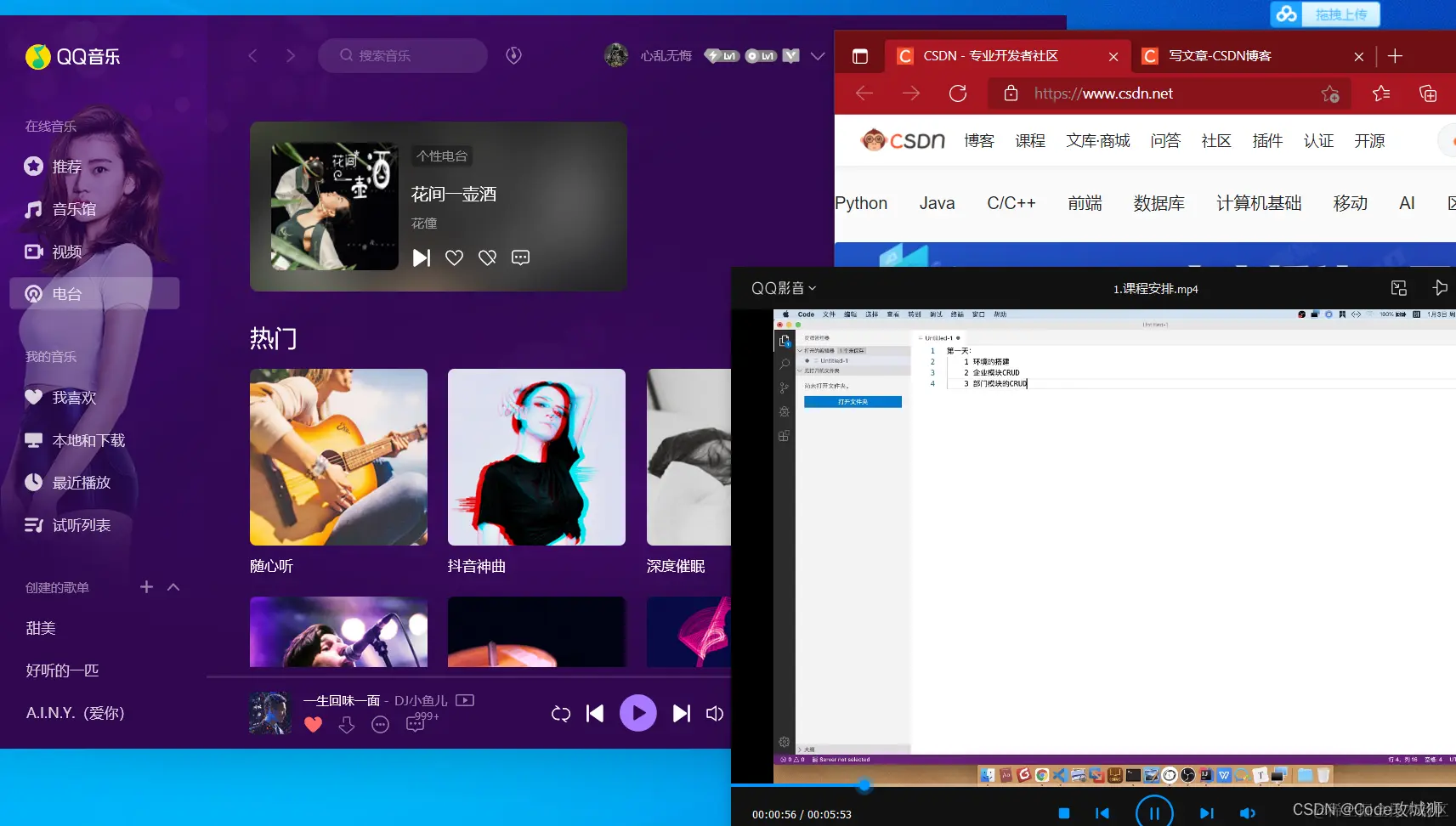Screen dimensions: 1456x826
Task: Open the 问答 section on CSDN navbar
Action: (x=1164, y=140)
